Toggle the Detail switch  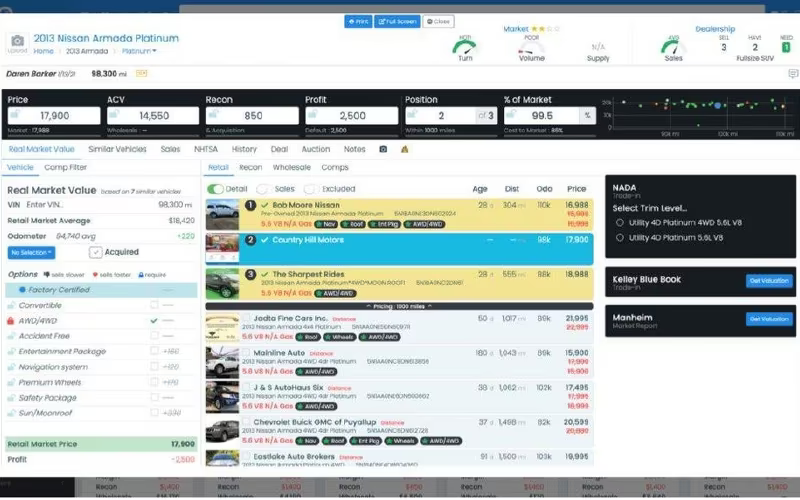pyautogui.click(x=215, y=189)
